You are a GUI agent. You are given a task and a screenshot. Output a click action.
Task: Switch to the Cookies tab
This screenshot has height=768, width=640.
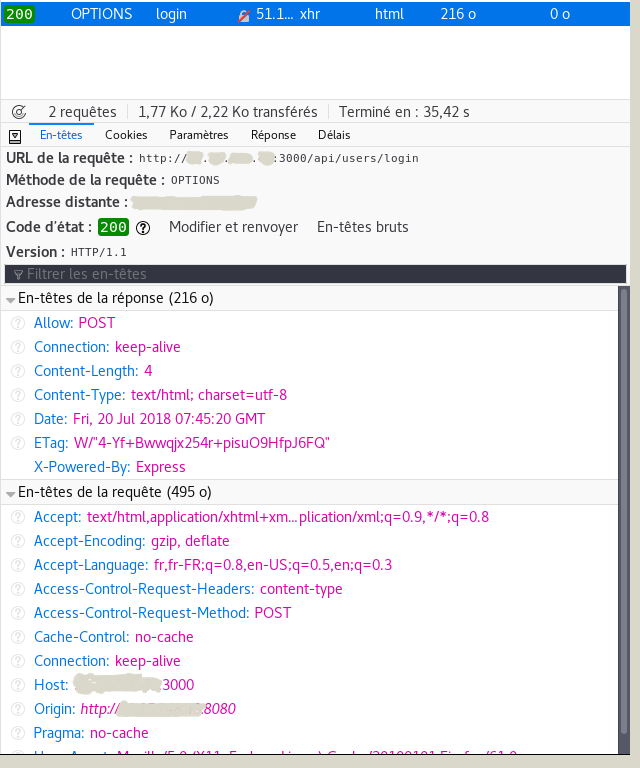click(126, 135)
